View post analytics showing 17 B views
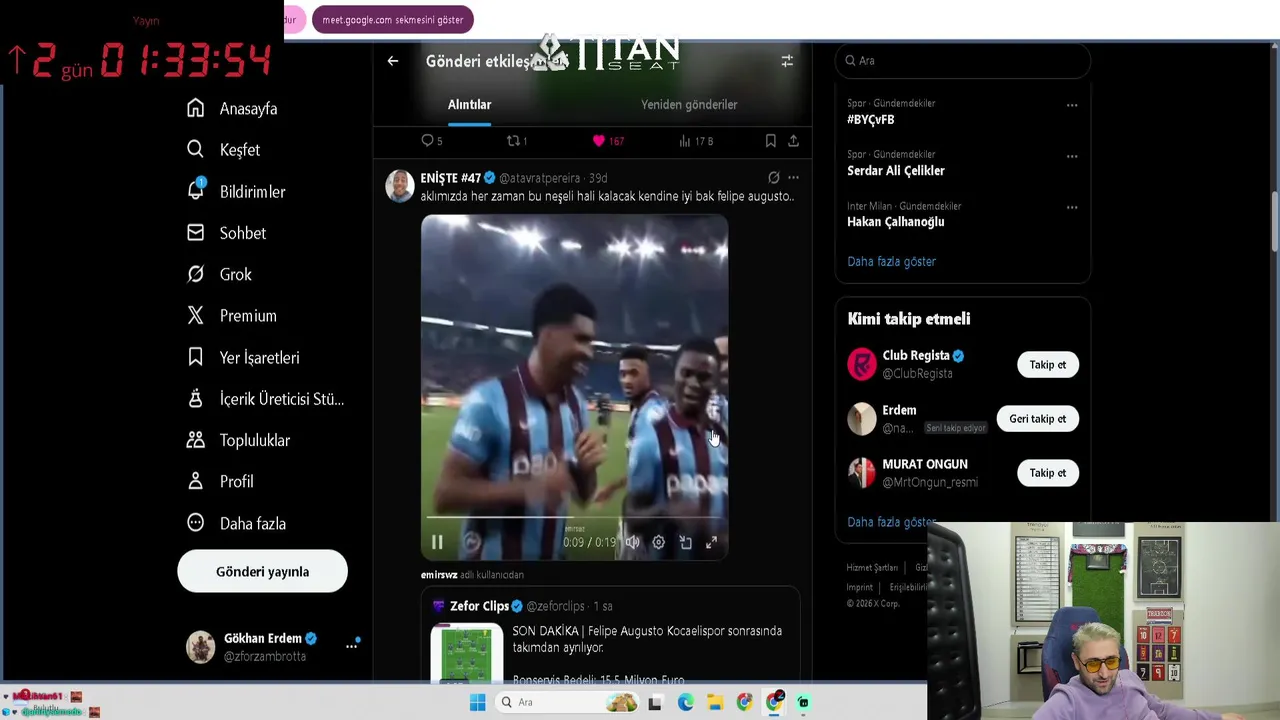Screen dimensions: 1280x720 click(x=696, y=141)
